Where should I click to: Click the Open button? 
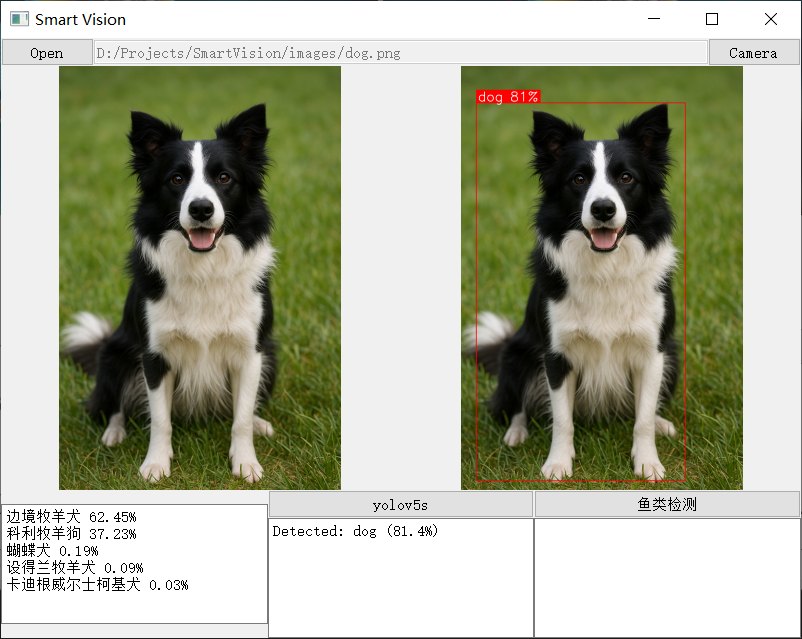tap(47, 53)
